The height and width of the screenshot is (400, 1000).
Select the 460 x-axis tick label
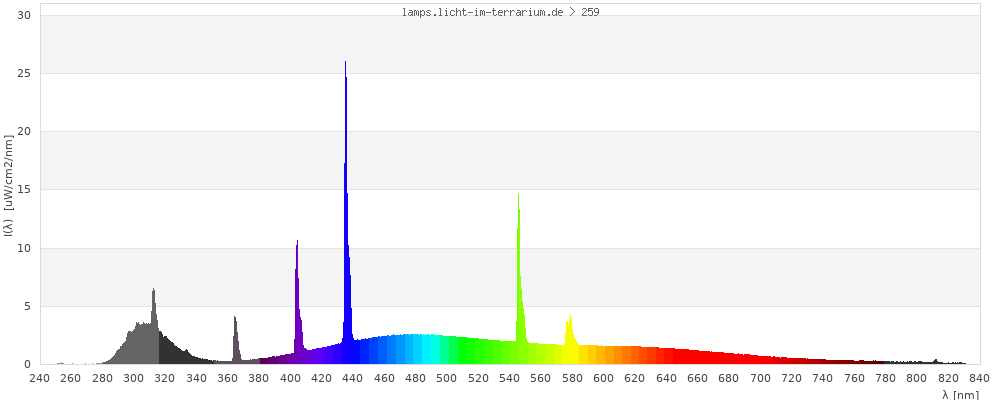point(384,378)
